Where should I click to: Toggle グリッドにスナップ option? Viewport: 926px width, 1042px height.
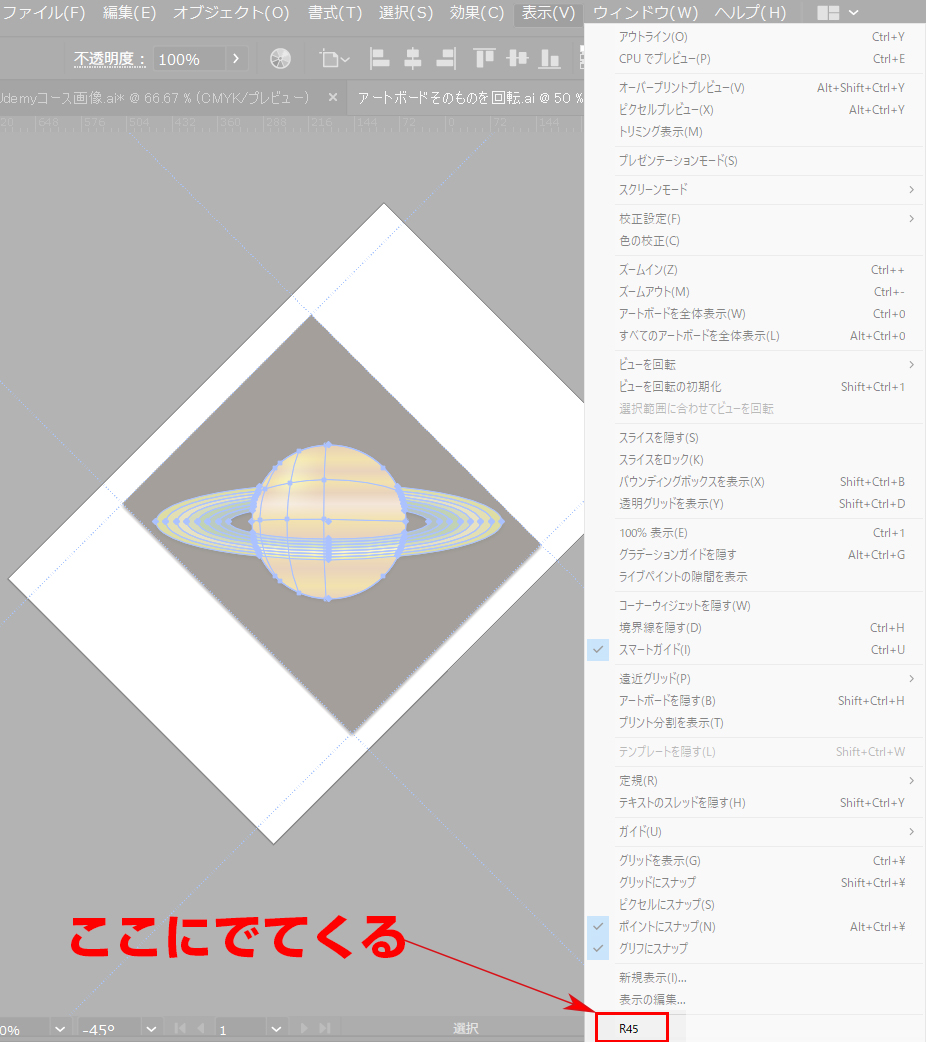pos(755,883)
